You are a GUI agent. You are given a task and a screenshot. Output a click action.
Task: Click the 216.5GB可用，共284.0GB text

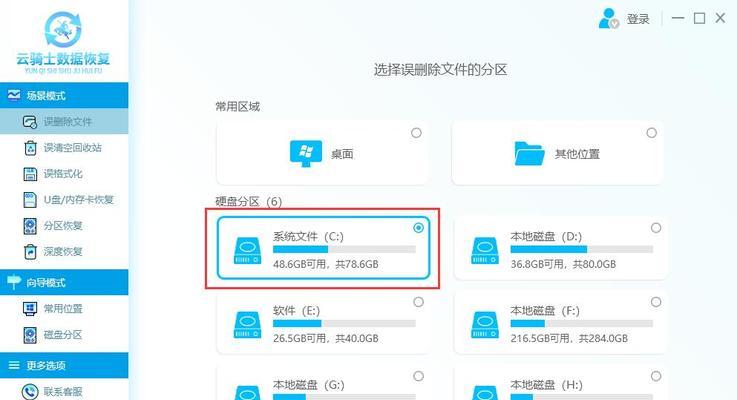point(569,338)
